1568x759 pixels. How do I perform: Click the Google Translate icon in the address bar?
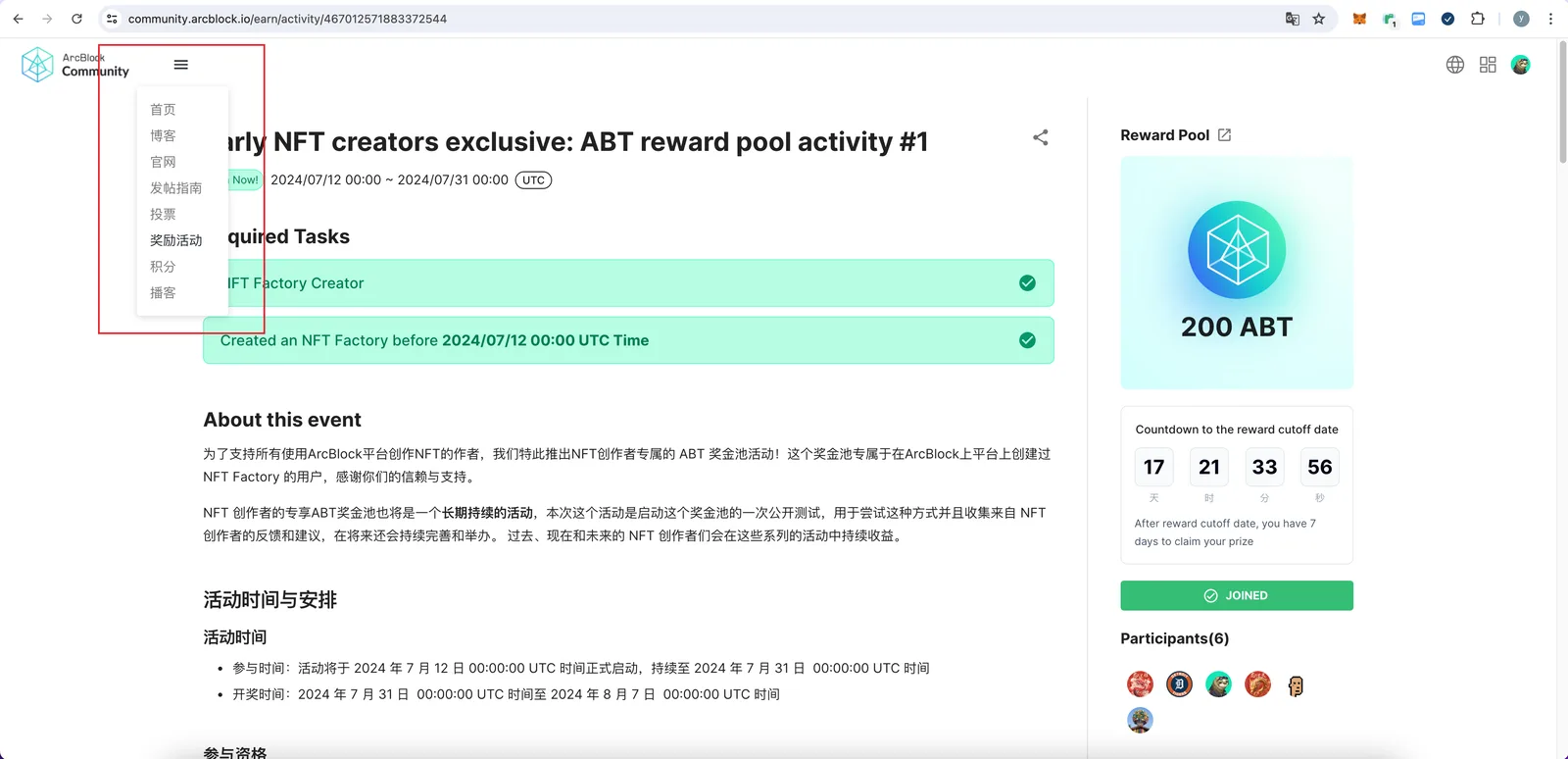click(1293, 19)
